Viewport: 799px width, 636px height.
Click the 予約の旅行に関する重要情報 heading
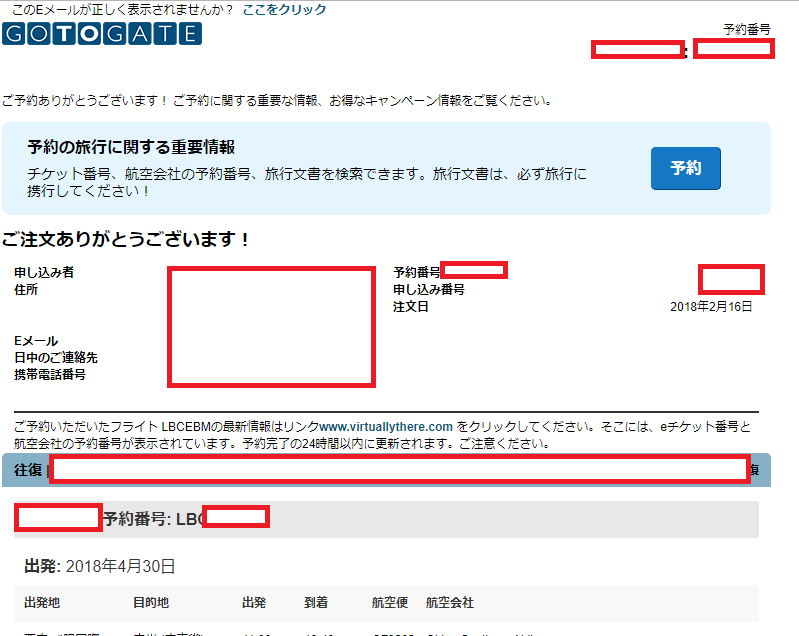tap(131, 148)
